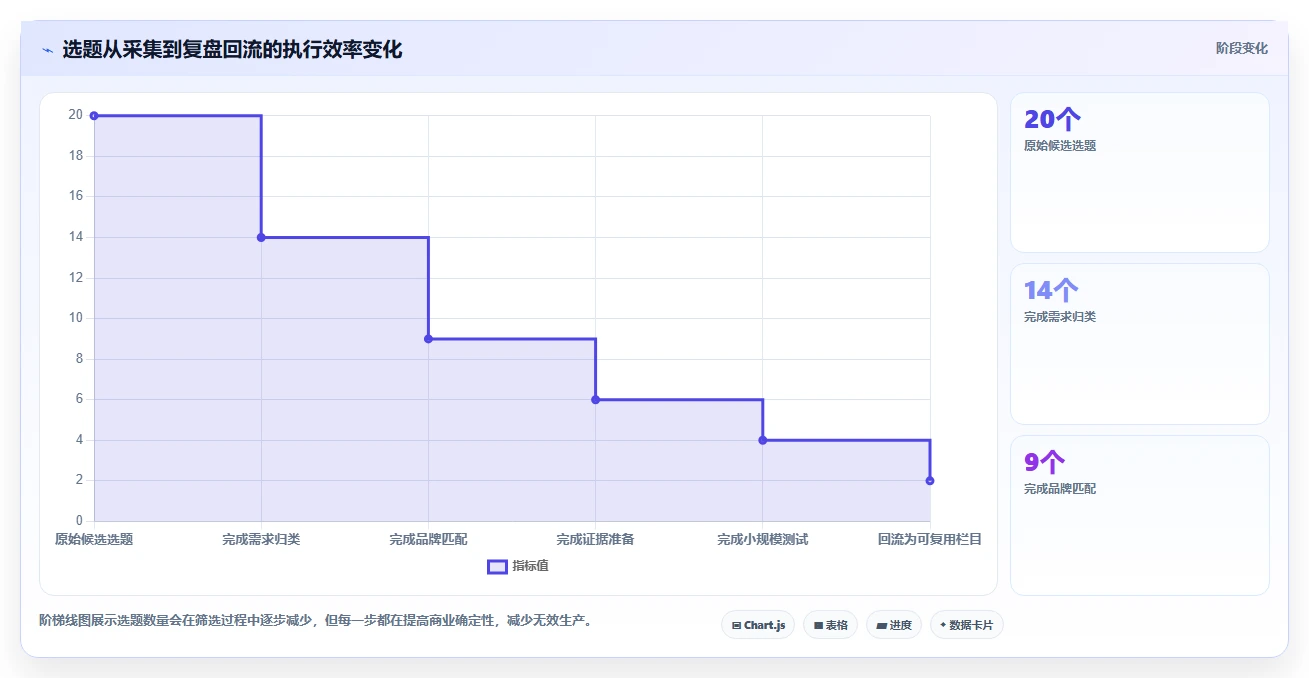Click the data point at 完成小规模测试

[762, 440]
